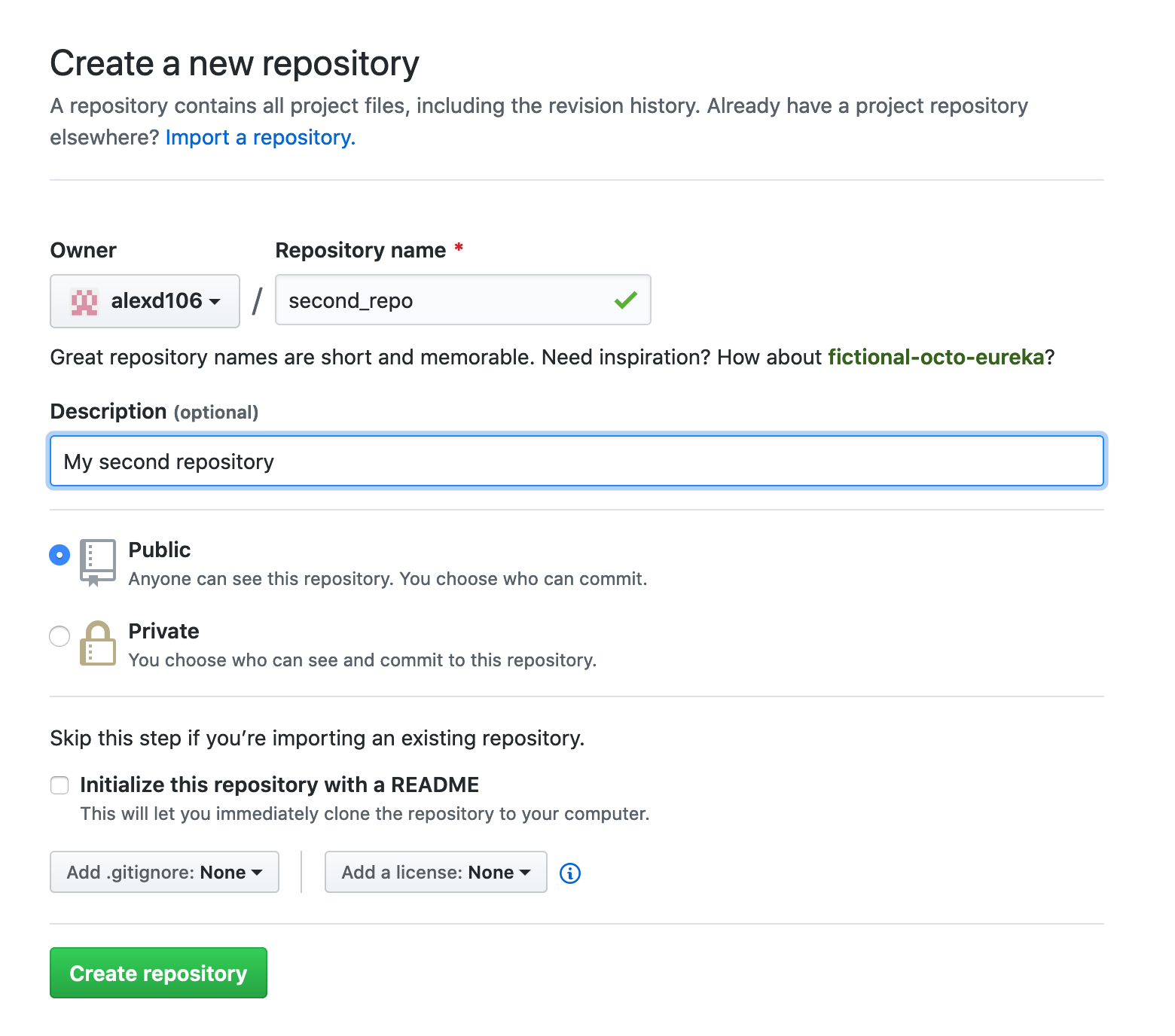This screenshot has width=1175, height=1036.
Task: Click the Private option label text
Action: [x=163, y=631]
